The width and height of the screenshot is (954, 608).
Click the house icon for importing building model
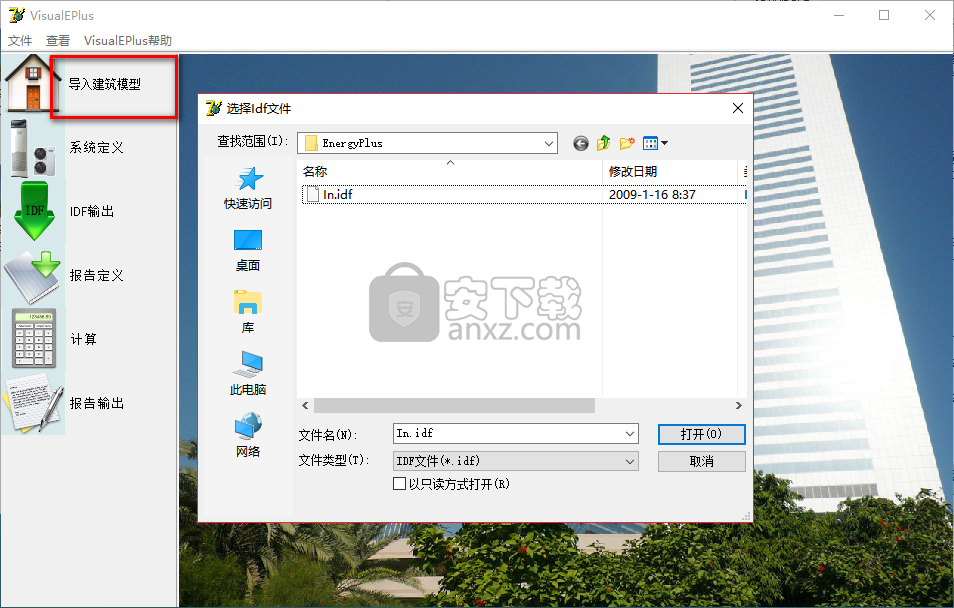point(32,83)
